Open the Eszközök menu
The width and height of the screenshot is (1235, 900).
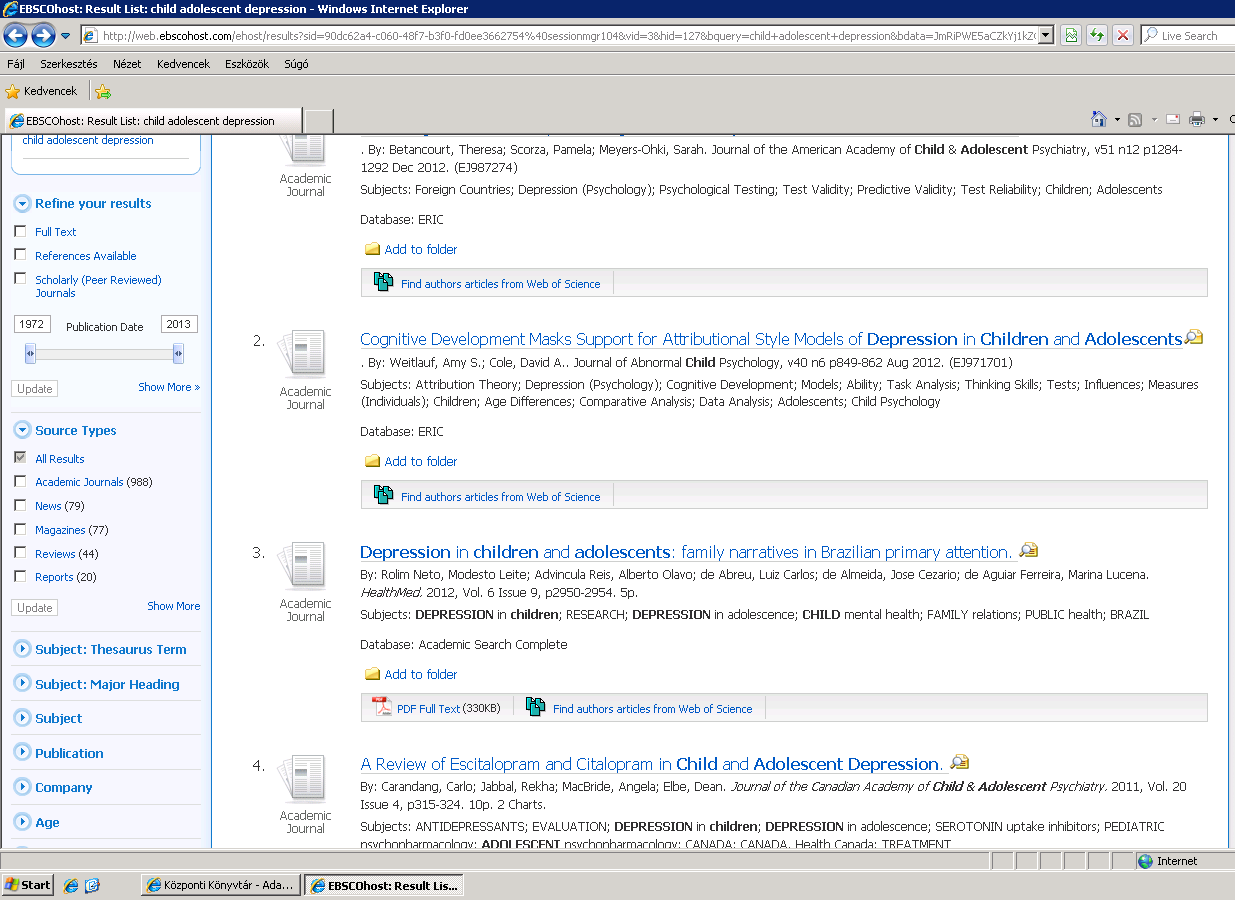pos(247,64)
